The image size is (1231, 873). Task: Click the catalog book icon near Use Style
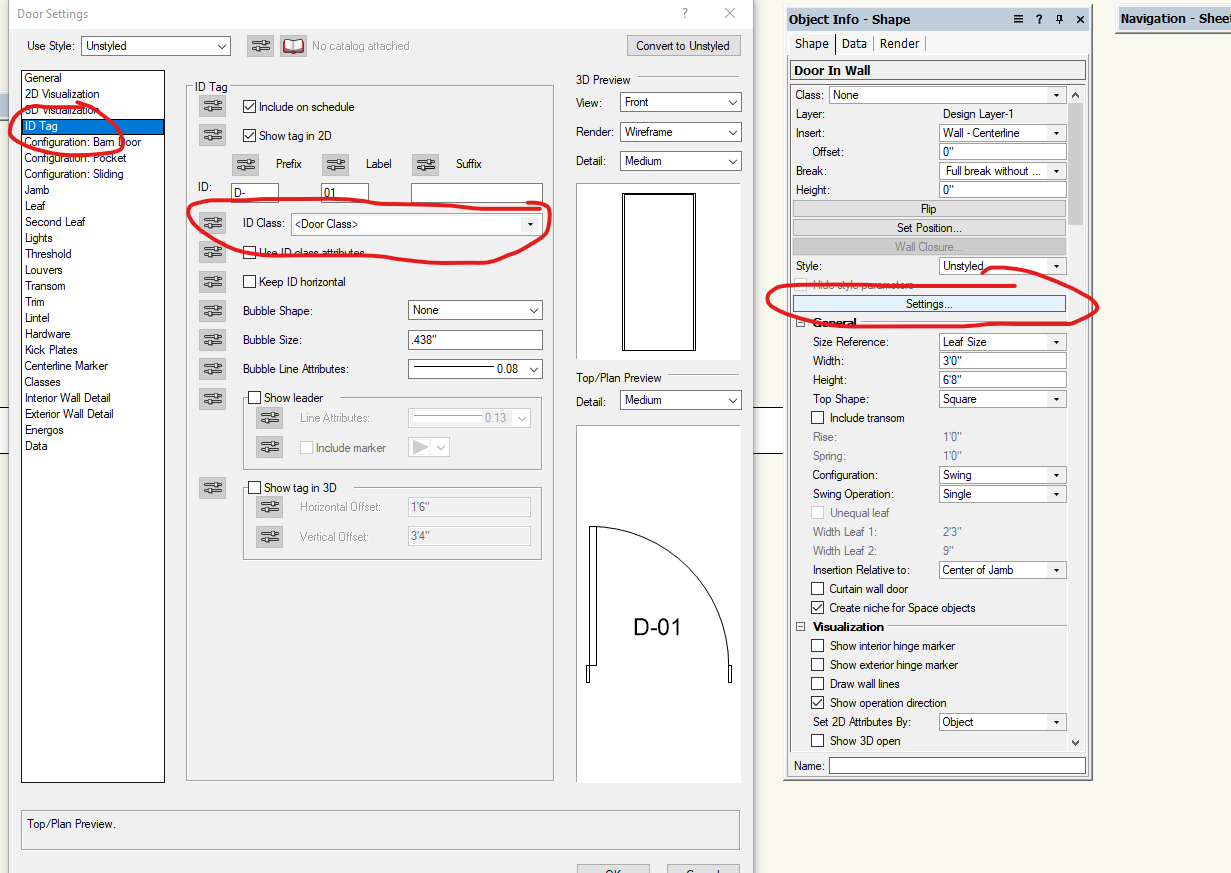292,45
